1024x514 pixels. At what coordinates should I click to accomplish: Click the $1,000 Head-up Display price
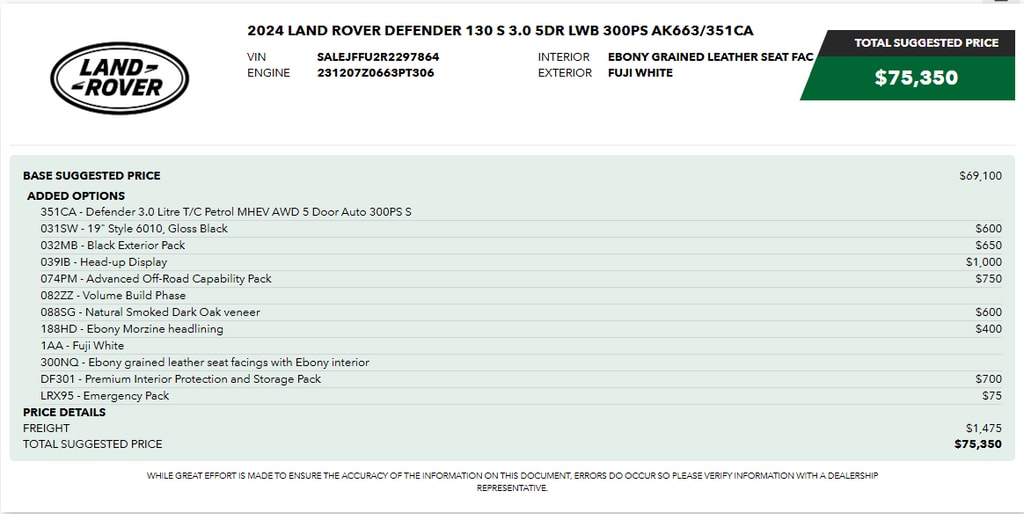[x=984, y=262]
